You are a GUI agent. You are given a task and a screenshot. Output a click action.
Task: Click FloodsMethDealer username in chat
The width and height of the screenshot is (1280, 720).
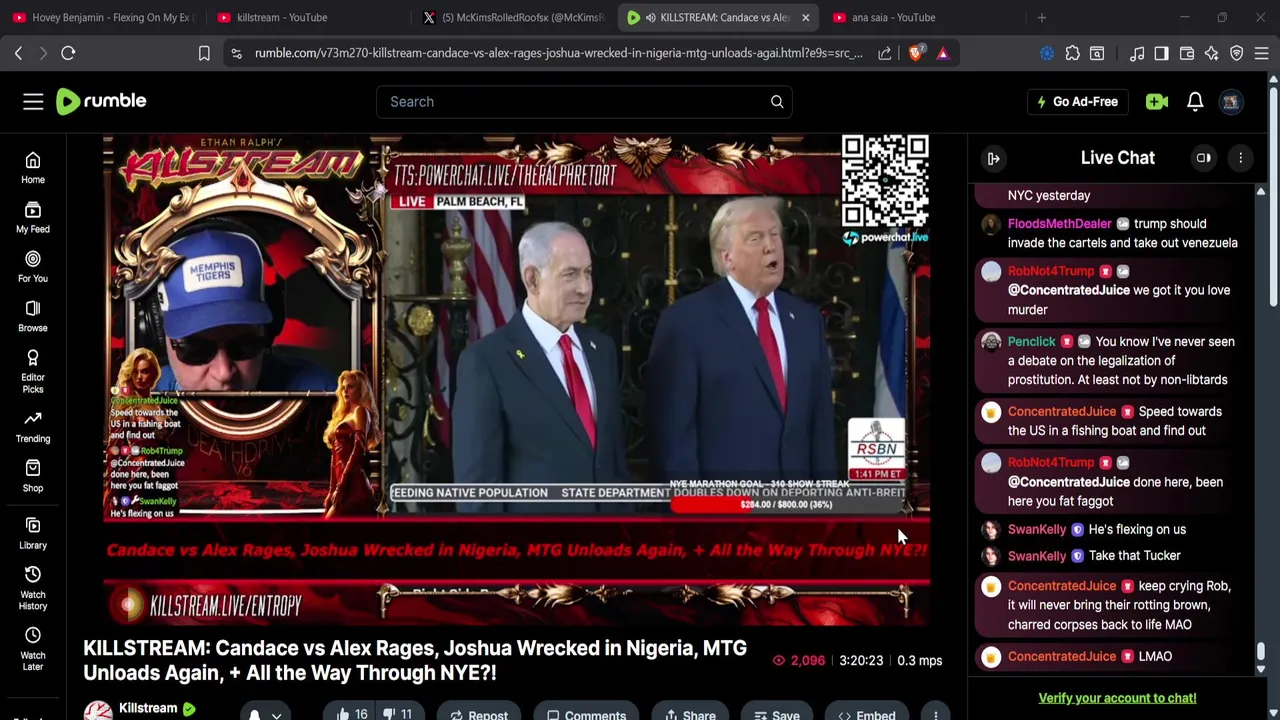pyautogui.click(x=1059, y=224)
